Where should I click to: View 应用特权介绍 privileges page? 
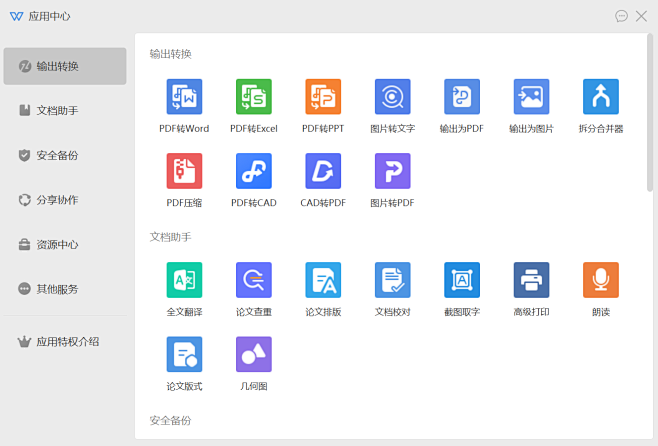pos(64,341)
